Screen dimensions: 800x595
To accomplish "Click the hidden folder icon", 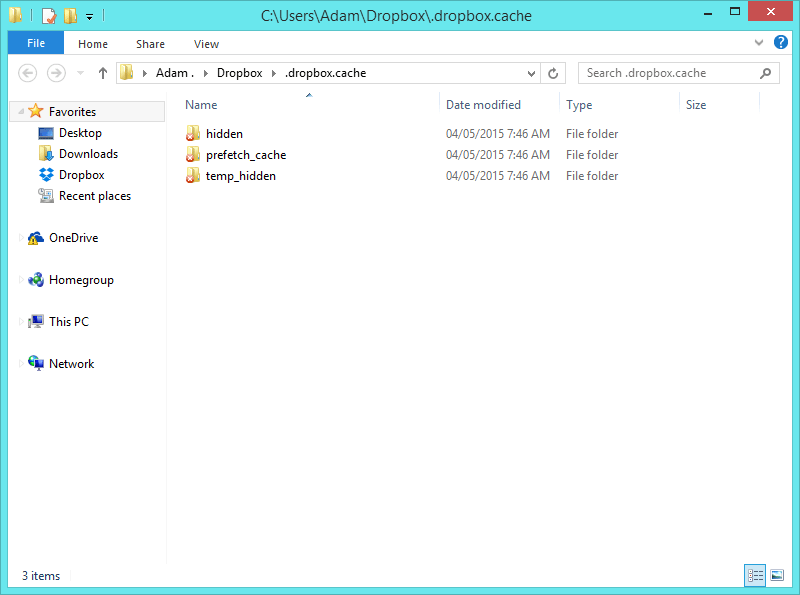I will (192, 133).
